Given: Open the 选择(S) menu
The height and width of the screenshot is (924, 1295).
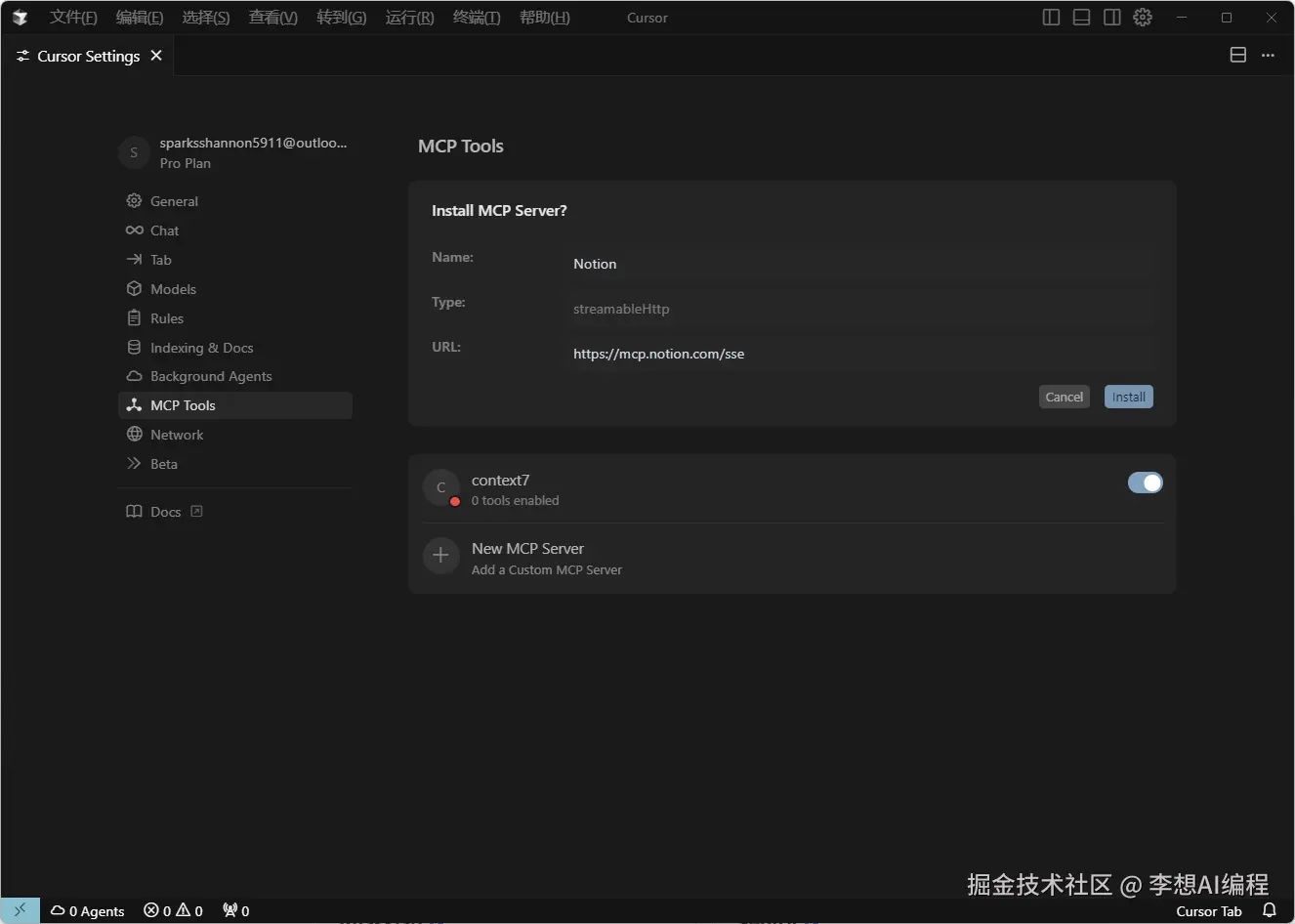Looking at the screenshot, I should coord(206,18).
